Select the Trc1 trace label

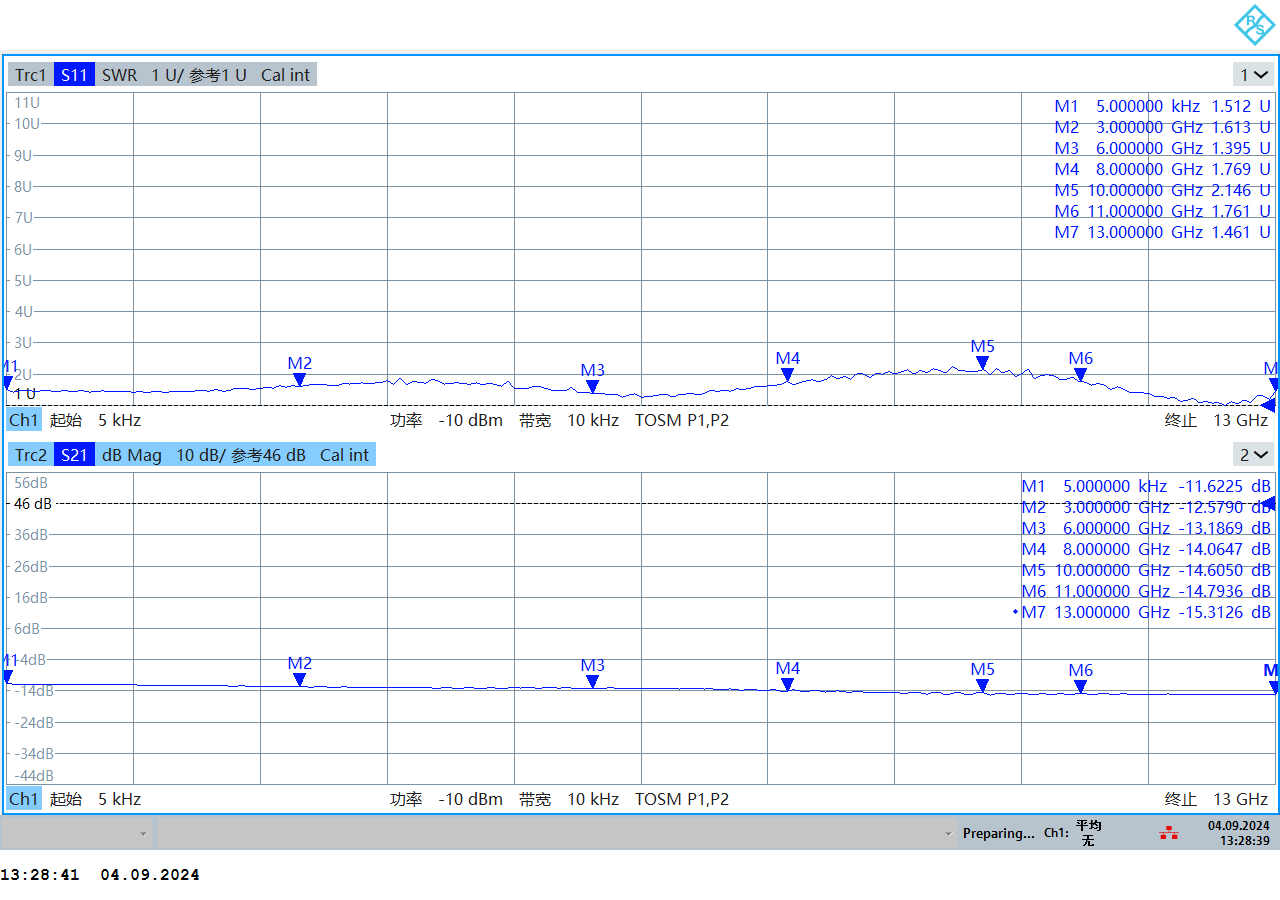(31, 75)
